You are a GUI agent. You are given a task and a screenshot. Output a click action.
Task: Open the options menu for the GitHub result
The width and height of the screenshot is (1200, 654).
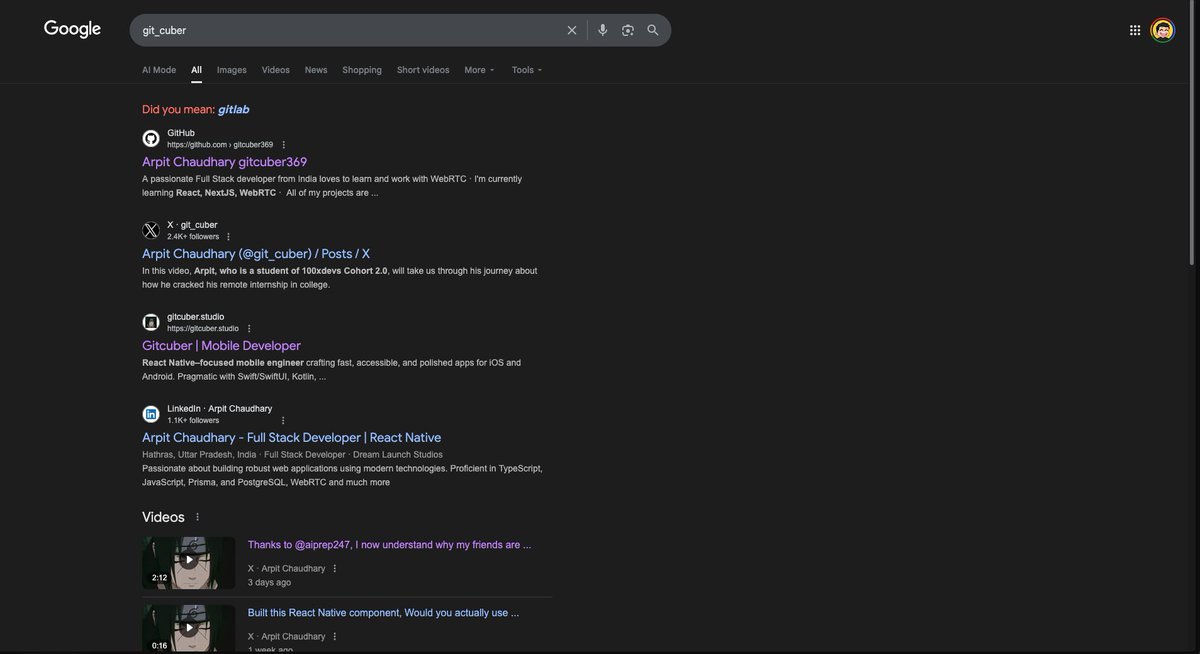[284, 145]
